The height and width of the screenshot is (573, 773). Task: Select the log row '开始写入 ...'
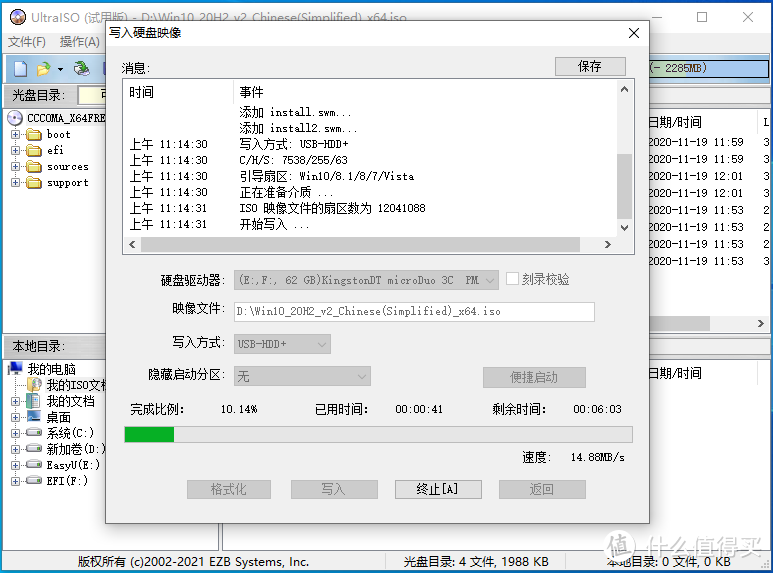(370, 225)
